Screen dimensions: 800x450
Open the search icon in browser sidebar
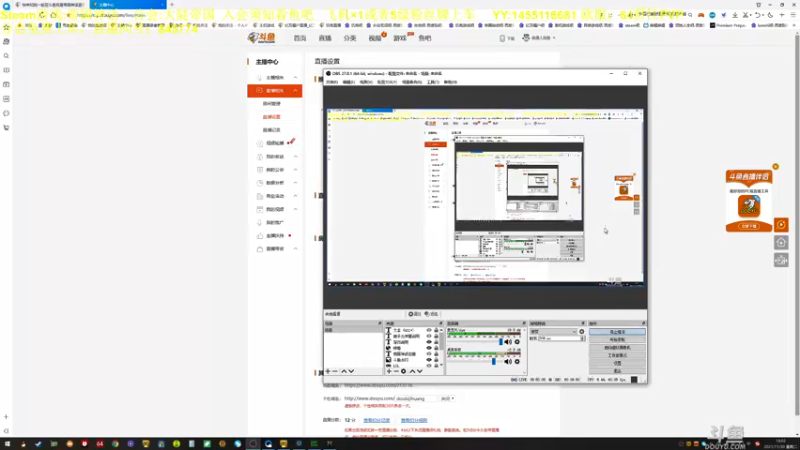click(x=6, y=56)
